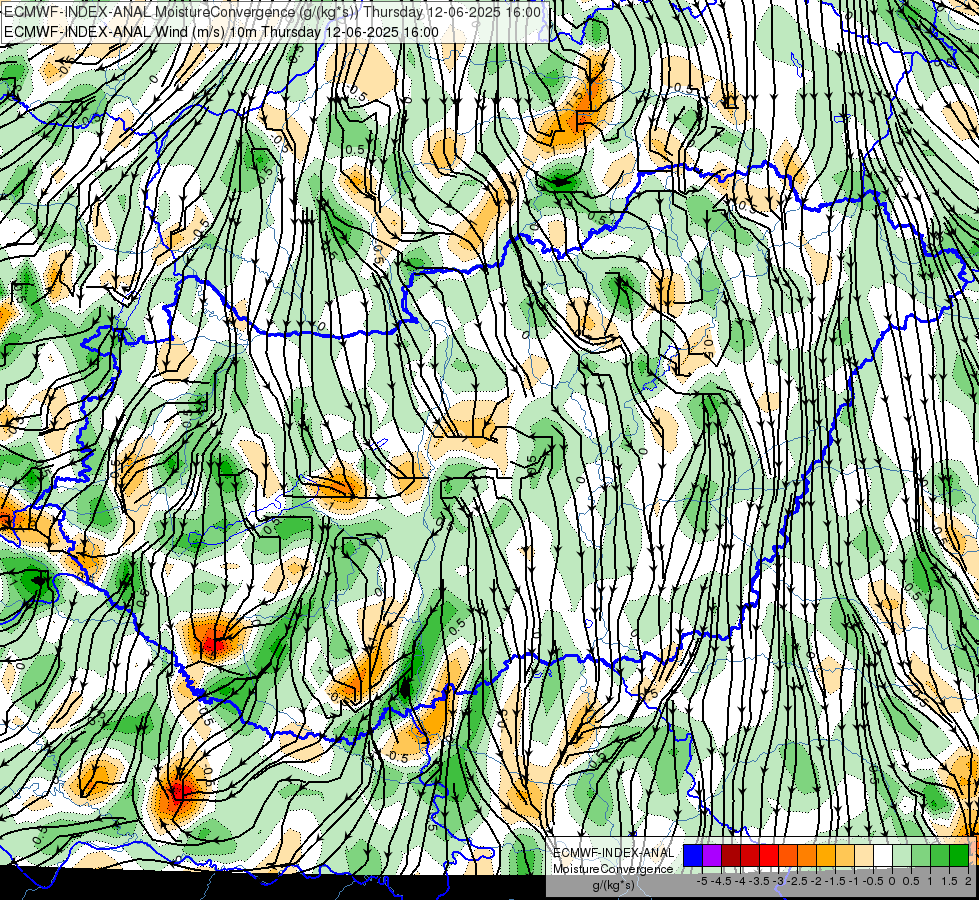Click the light orange swatch between -1.5 and -1
Screen dimensions: 979x900
pyautogui.click(x=845, y=855)
